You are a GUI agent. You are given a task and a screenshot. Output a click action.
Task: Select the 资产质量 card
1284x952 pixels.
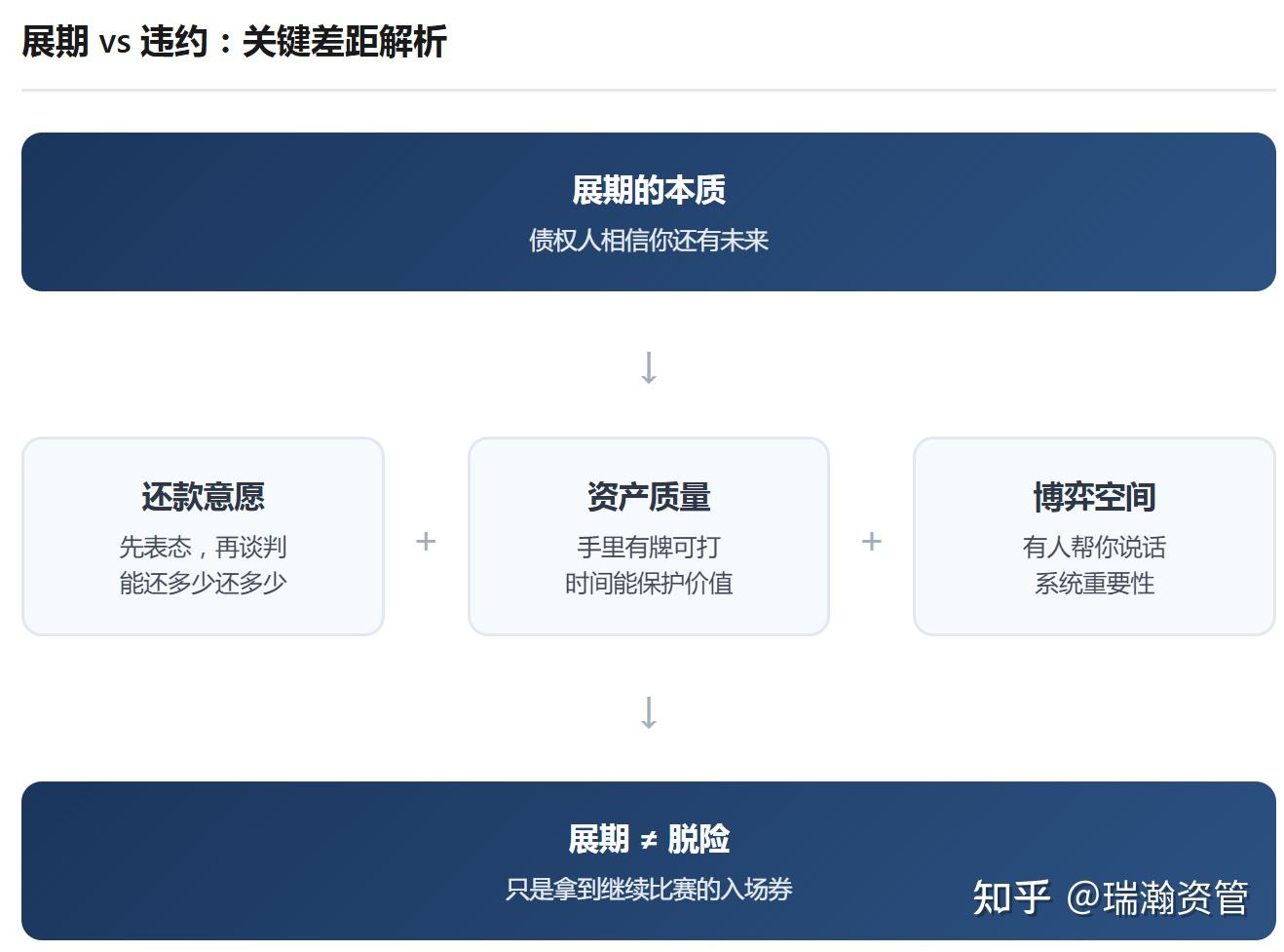tap(649, 537)
